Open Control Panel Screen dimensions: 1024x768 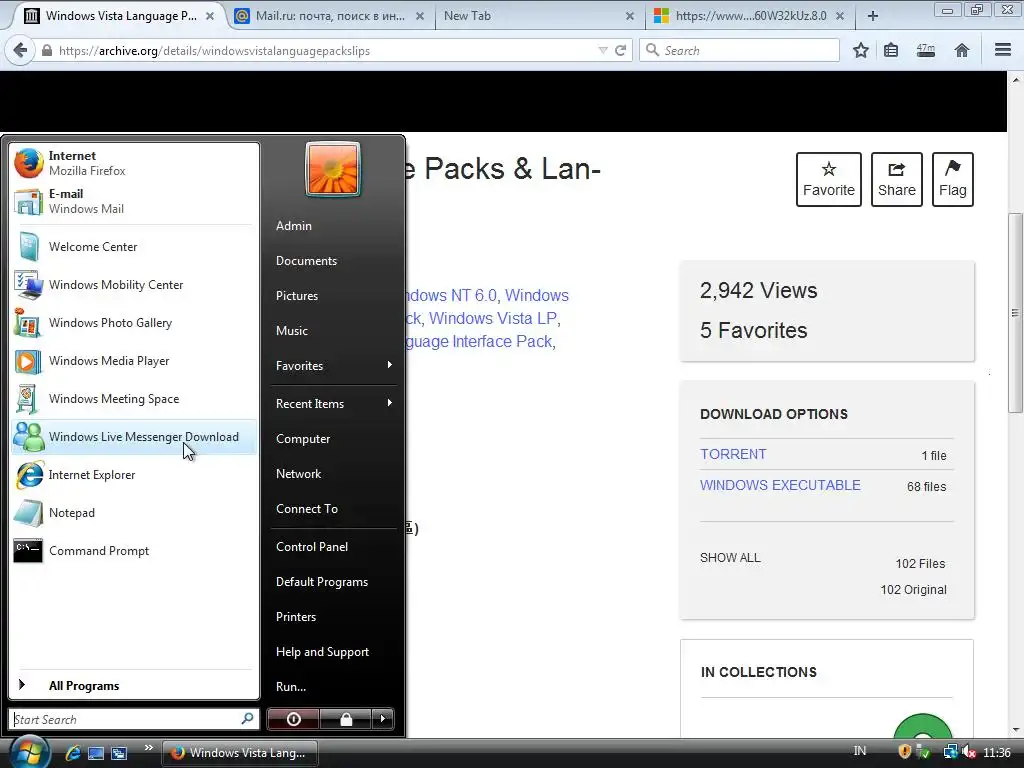click(333, 547)
